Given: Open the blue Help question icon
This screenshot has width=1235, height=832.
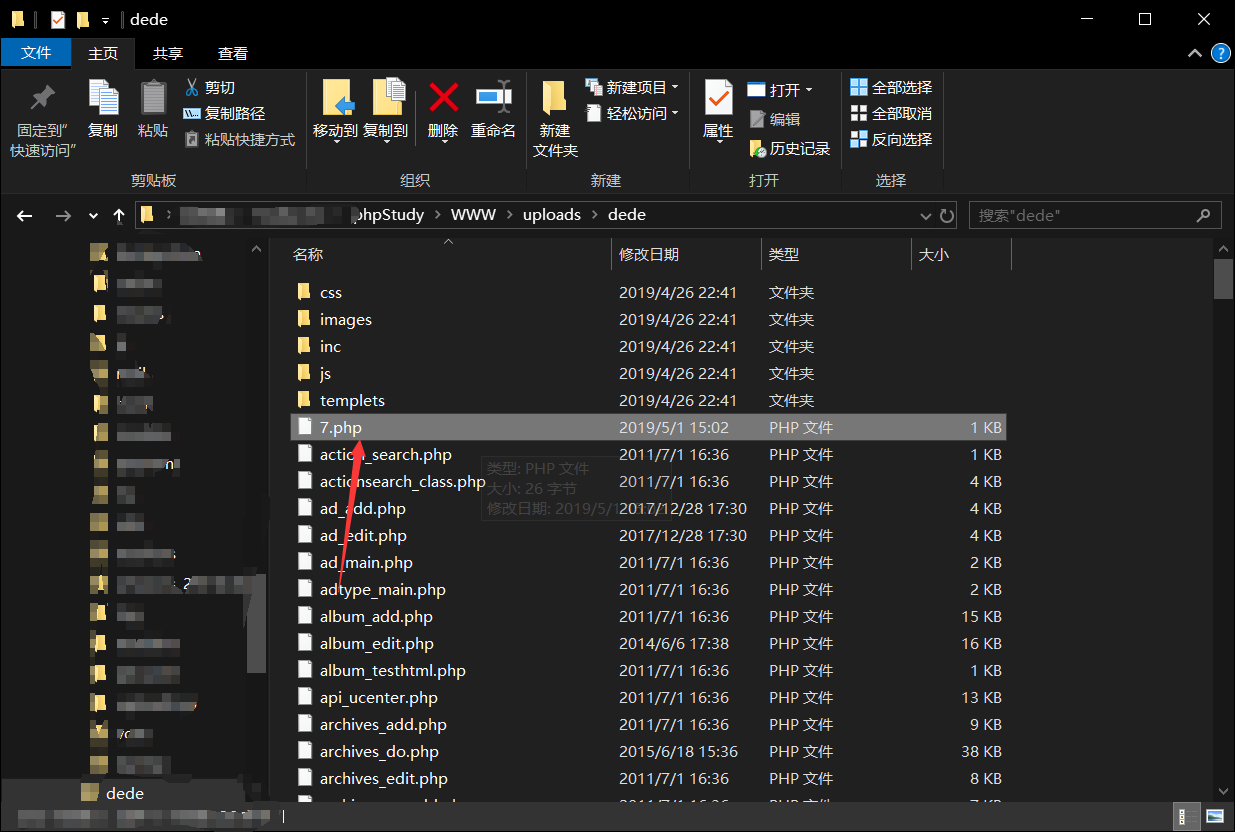Looking at the screenshot, I should click(1220, 53).
